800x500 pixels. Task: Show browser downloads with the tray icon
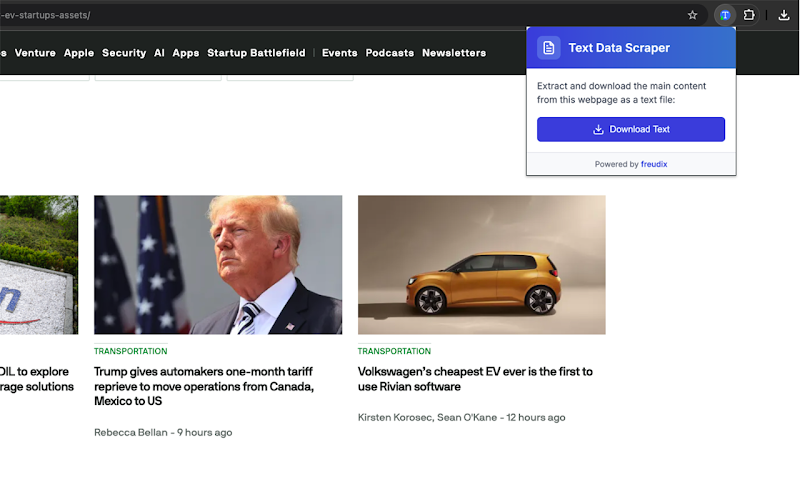pyautogui.click(x=784, y=15)
